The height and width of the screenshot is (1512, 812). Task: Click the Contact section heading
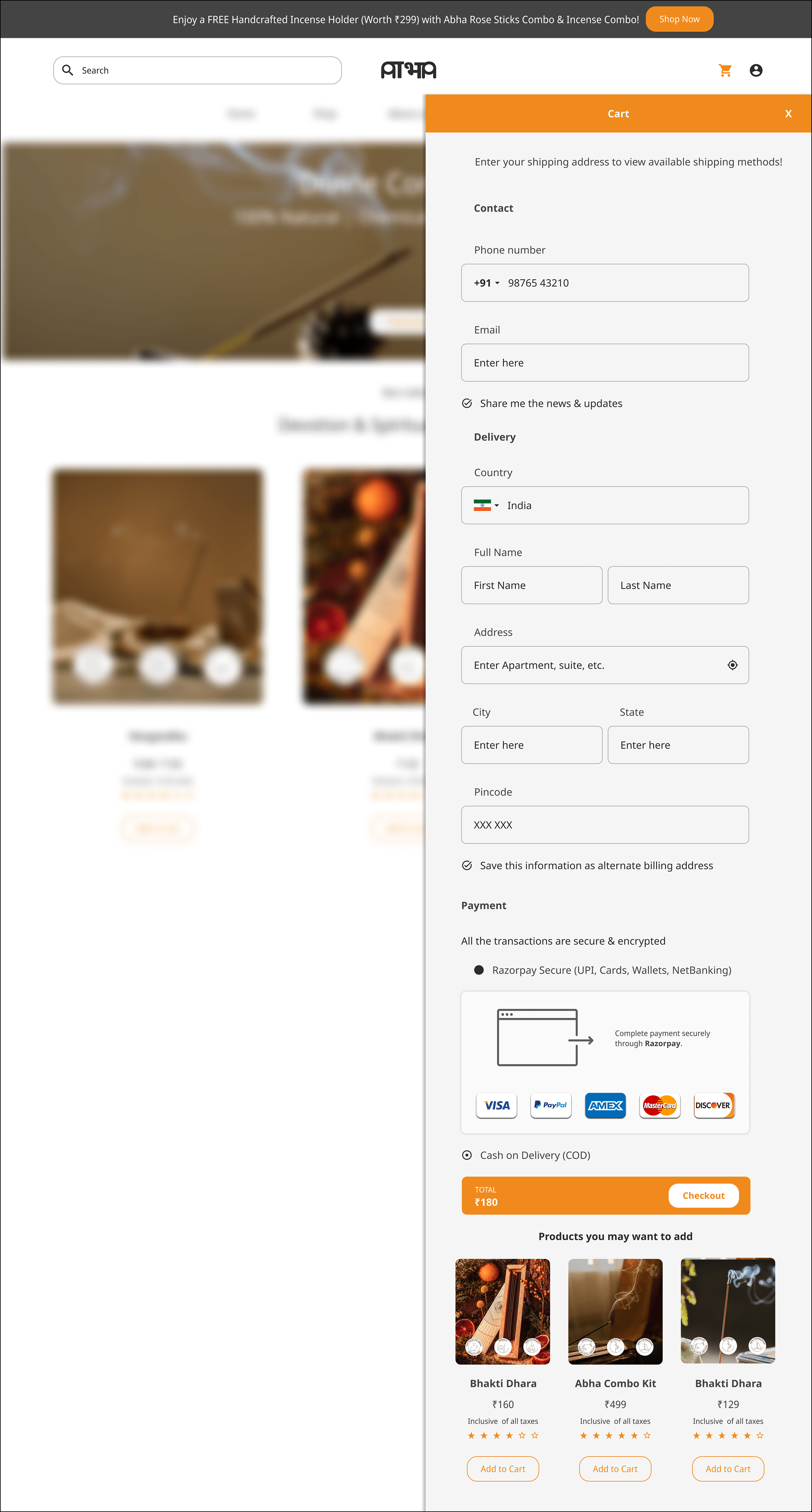[493, 208]
